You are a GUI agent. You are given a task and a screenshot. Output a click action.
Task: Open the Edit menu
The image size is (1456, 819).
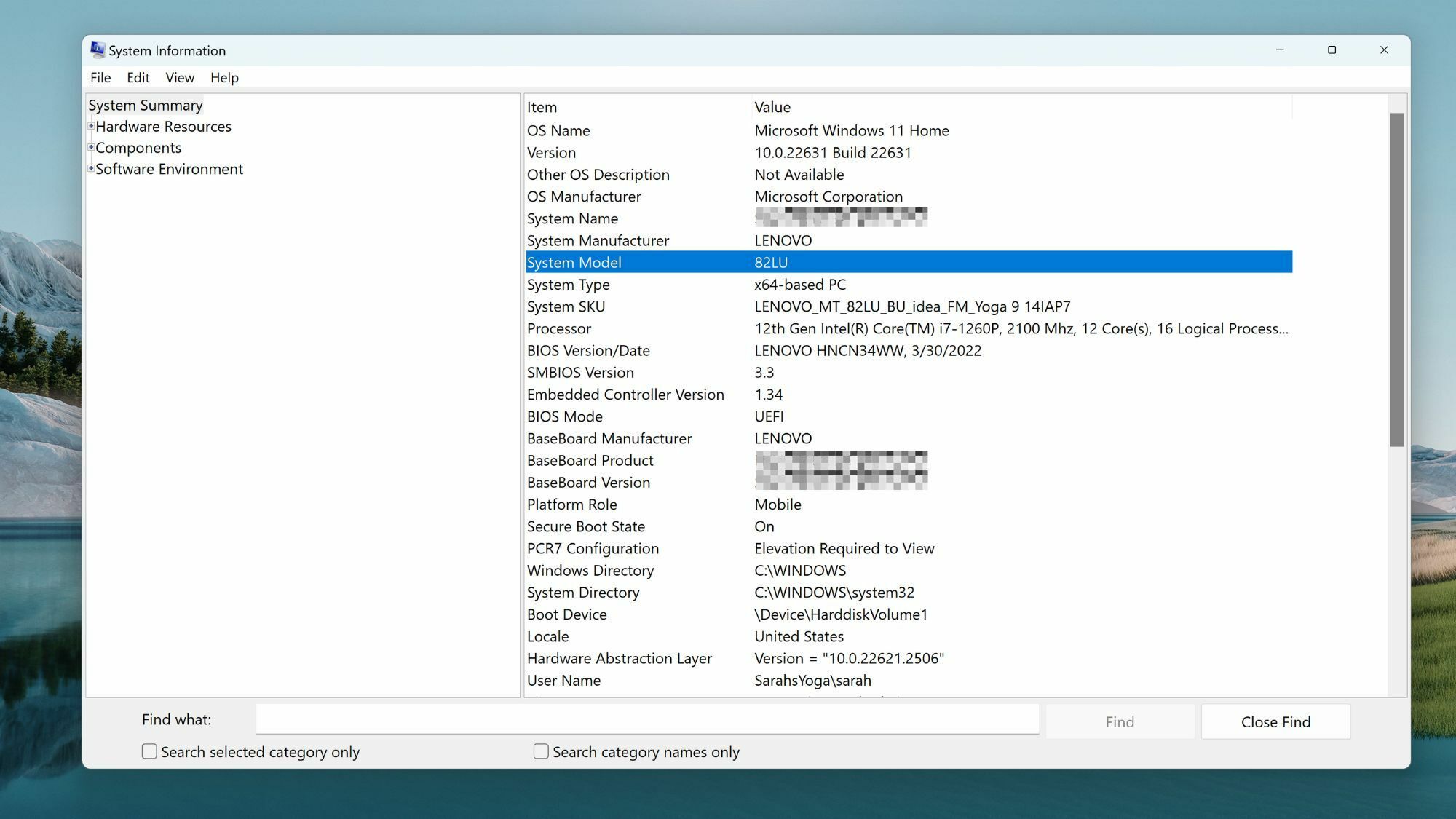(x=137, y=77)
